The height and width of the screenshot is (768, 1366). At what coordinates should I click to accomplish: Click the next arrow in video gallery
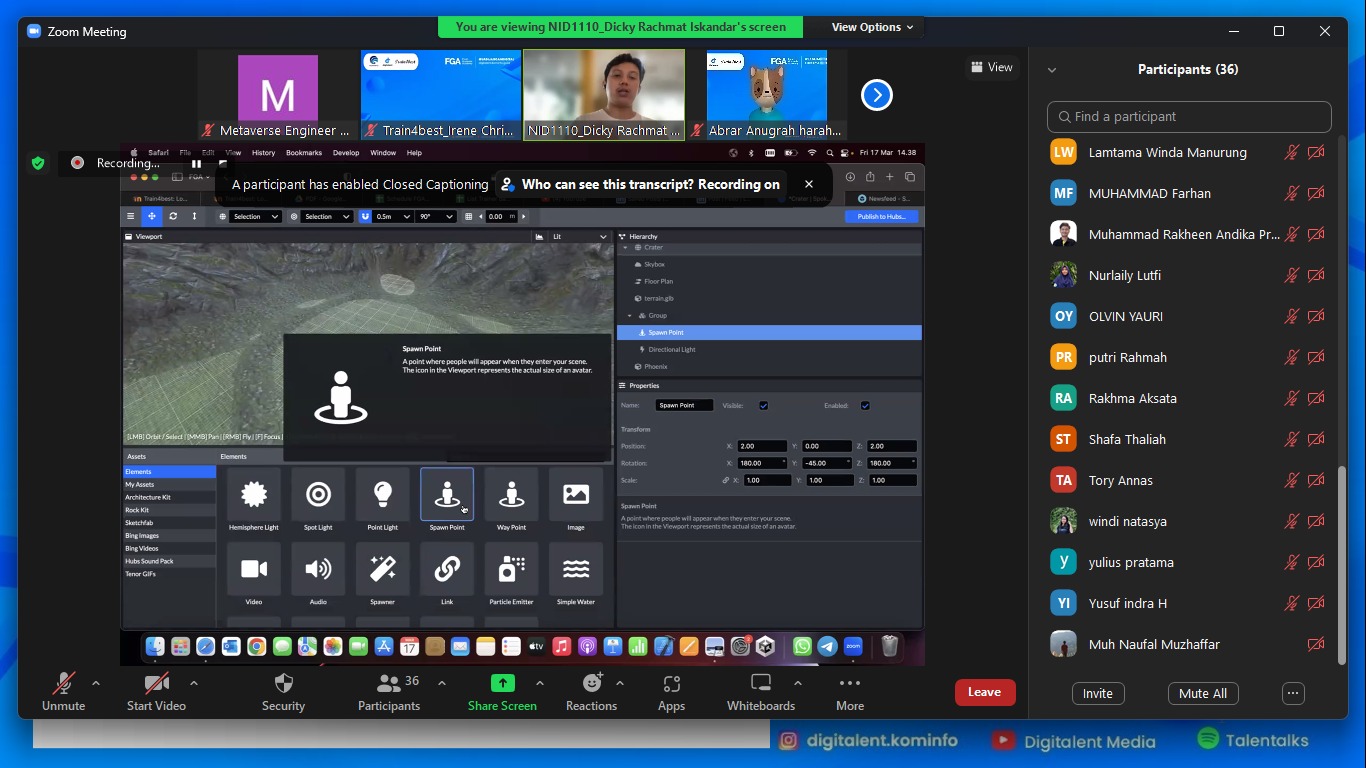point(876,95)
